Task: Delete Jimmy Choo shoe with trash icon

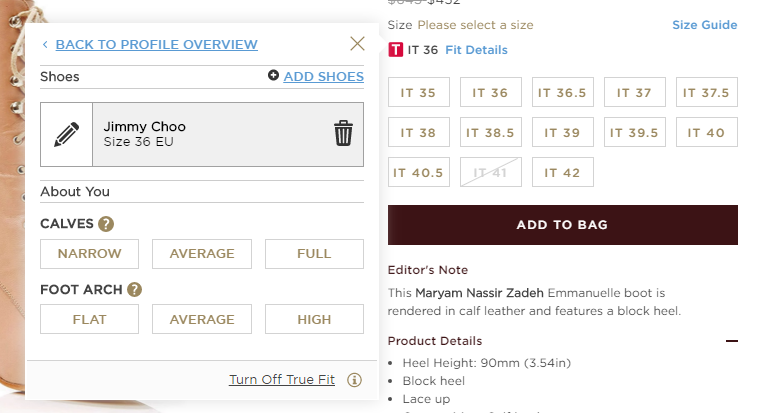Action: point(343,134)
